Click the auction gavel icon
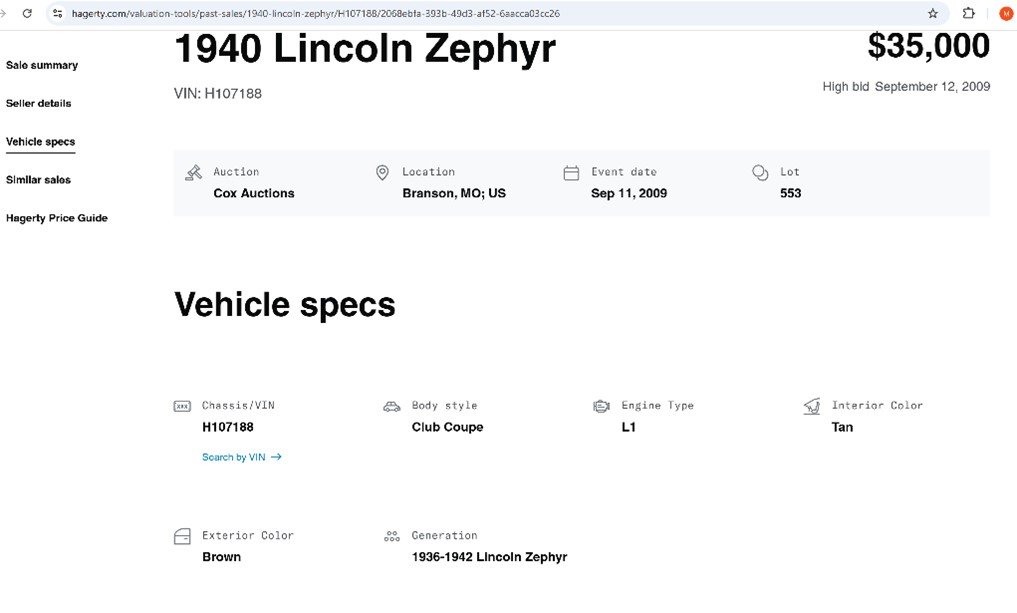Screen dimensions: 1017x613 (194, 173)
